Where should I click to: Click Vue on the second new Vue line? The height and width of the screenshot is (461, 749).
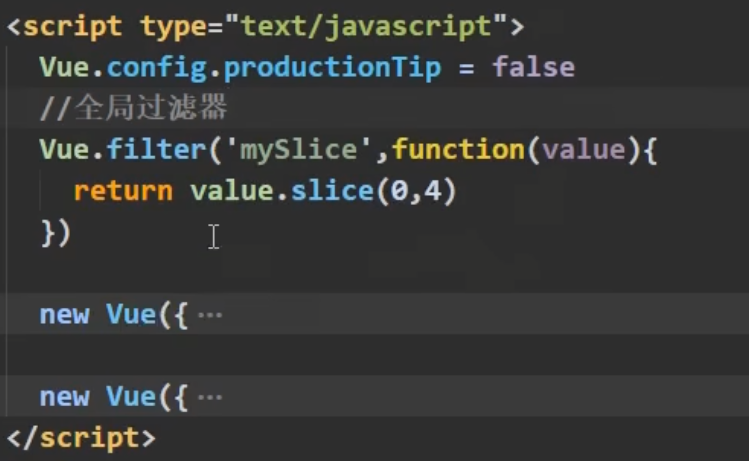[x=131, y=397]
